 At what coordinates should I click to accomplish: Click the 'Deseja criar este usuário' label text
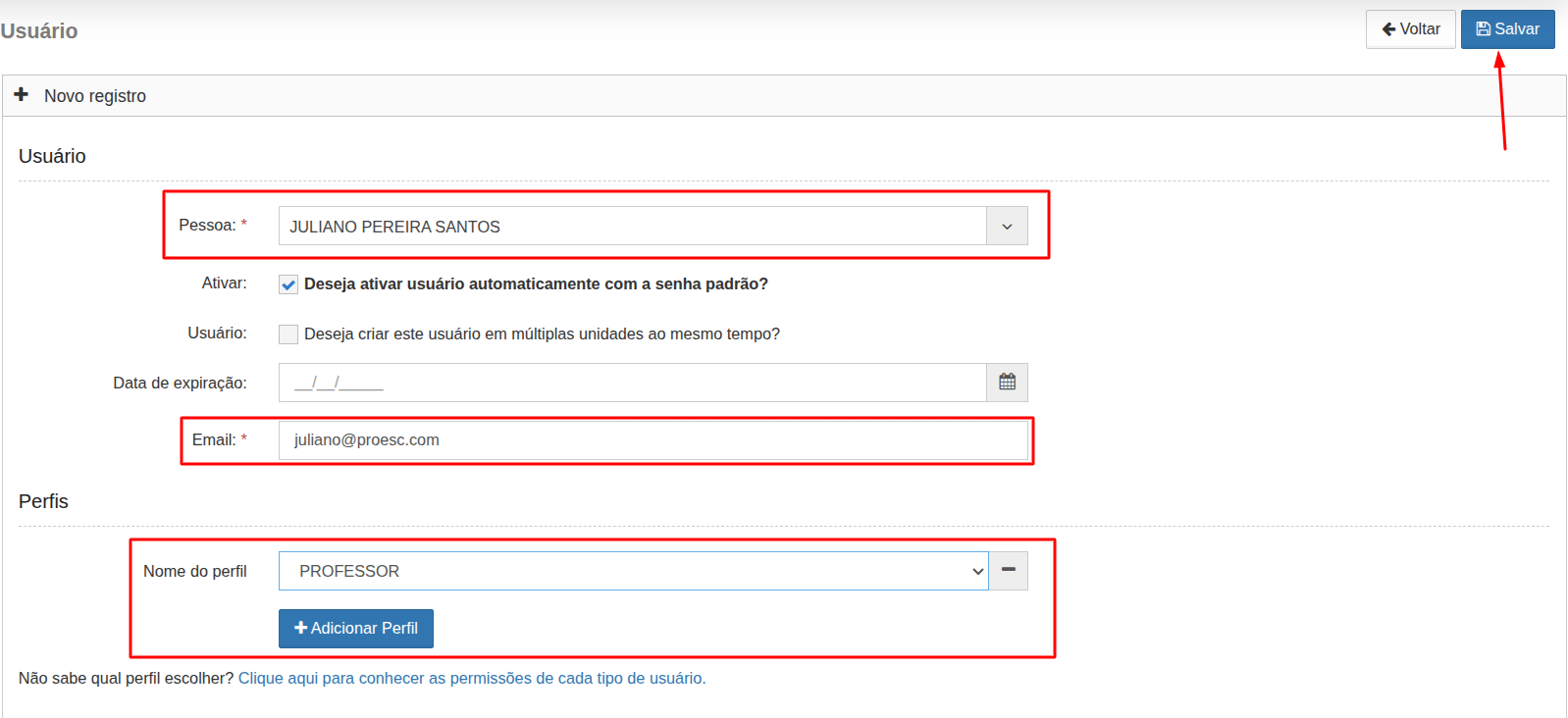542,334
